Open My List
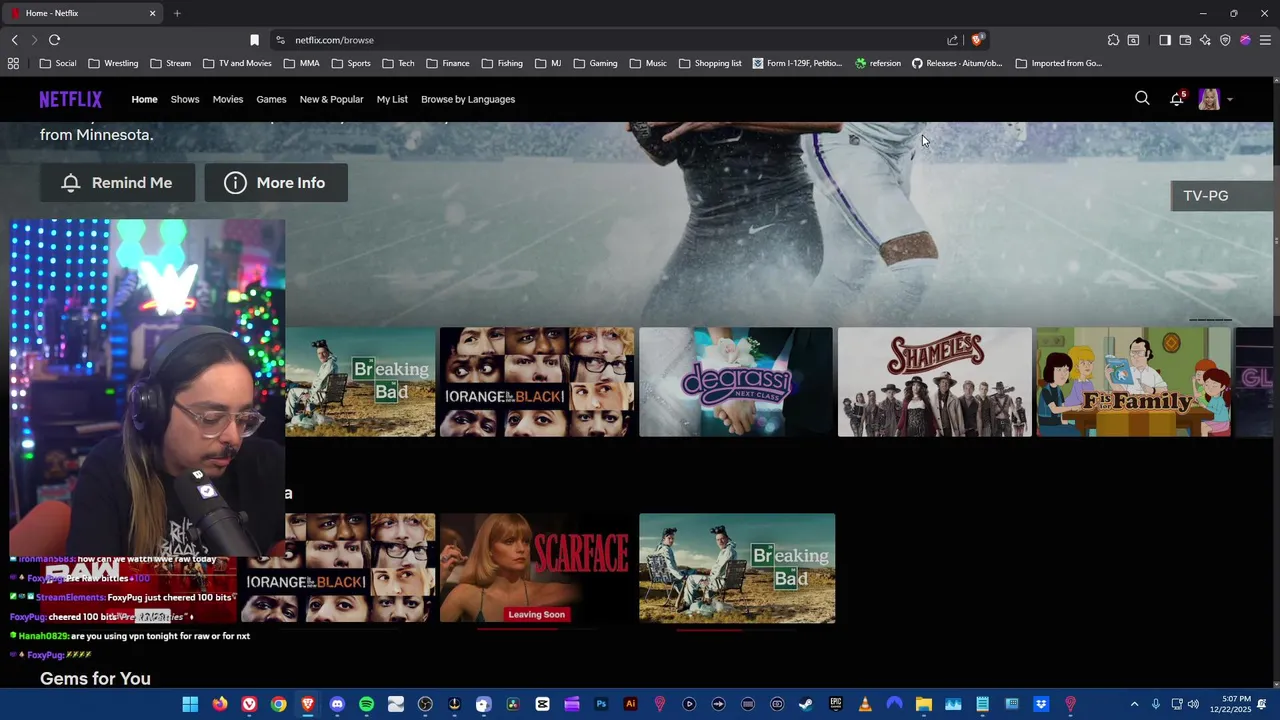The height and width of the screenshot is (720, 1280). (392, 99)
